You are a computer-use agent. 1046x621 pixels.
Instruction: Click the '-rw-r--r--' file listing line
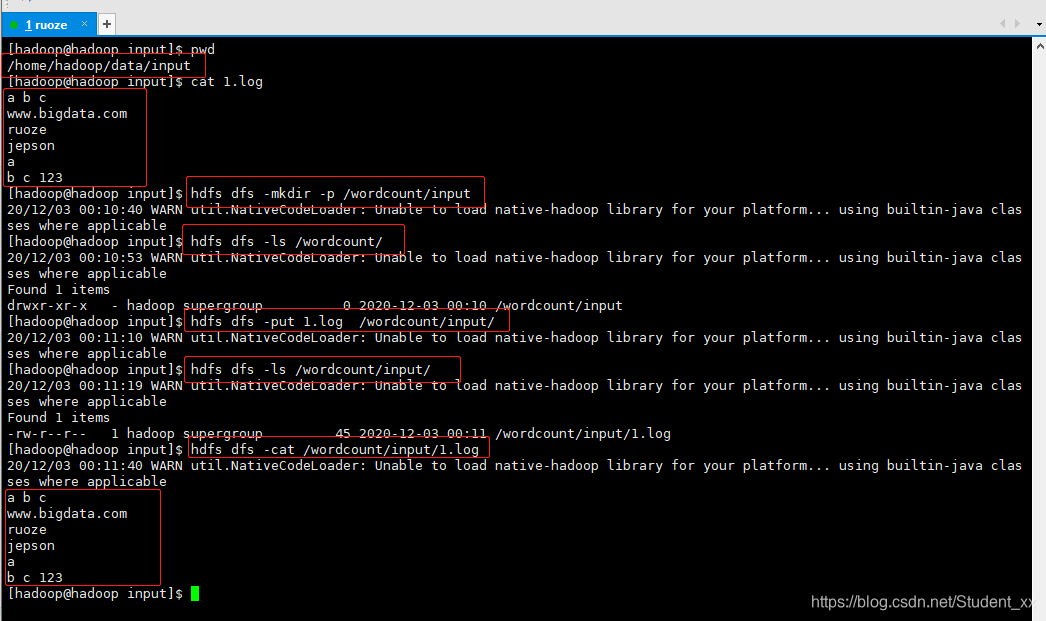pyautogui.click(x=339, y=434)
